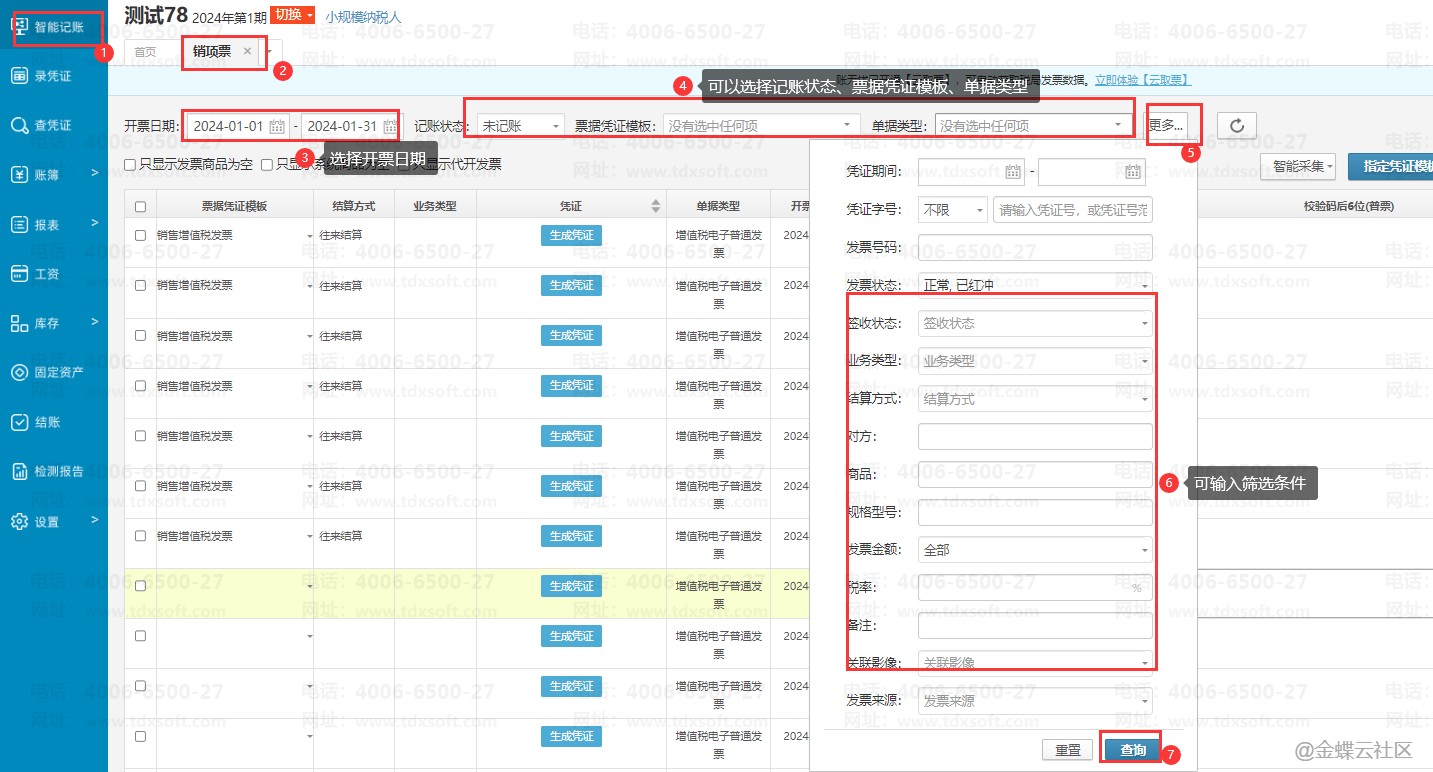Click the 查凭证 magnifier icon in sidebar
This screenshot has width=1433, height=772.
click(19, 125)
